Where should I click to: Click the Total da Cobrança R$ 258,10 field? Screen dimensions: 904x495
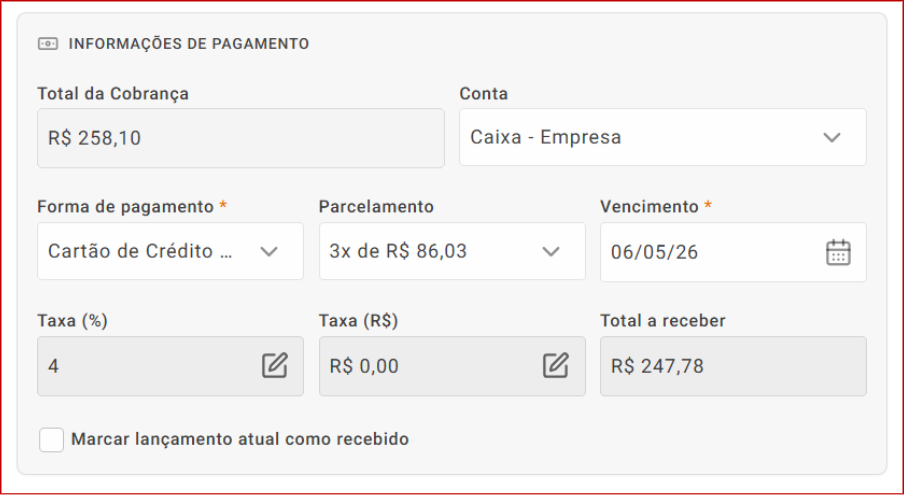[x=240, y=138]
